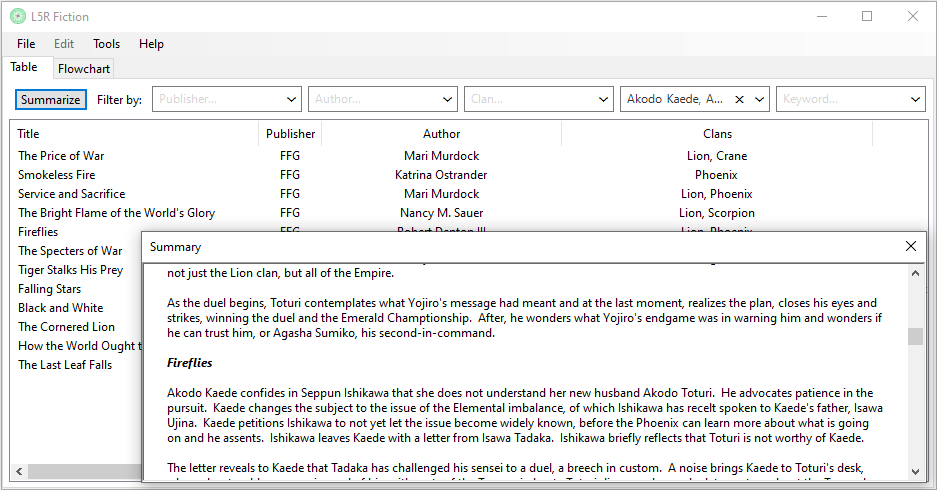937x490 pixels.
Task: Expand the Author filter dropdown
Action: [447, 100]
